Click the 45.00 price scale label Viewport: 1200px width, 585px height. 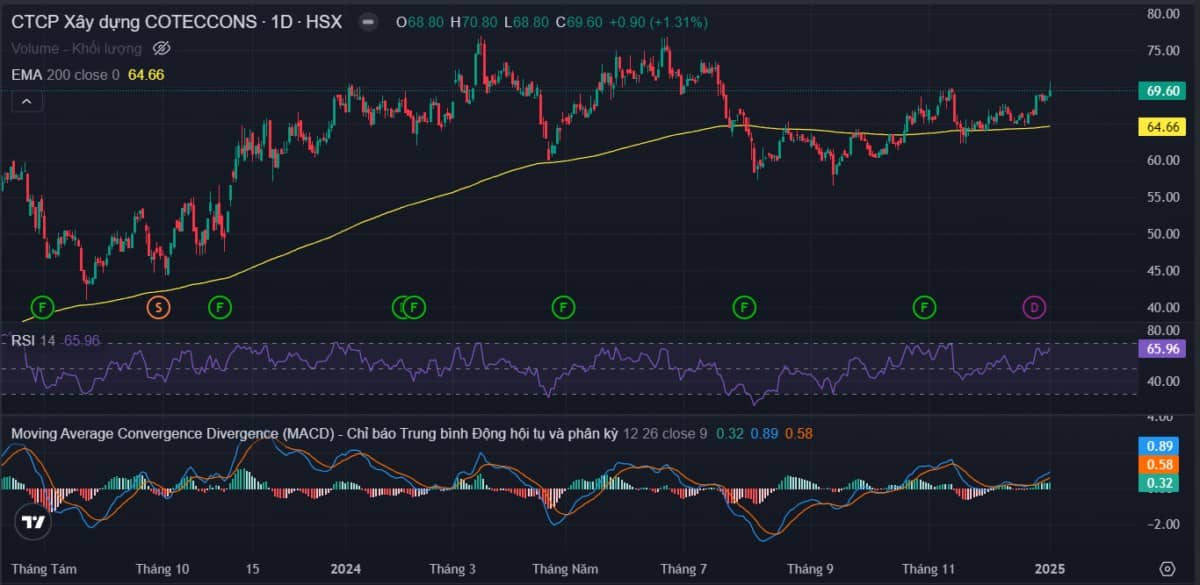click(x=1163, y=271)
